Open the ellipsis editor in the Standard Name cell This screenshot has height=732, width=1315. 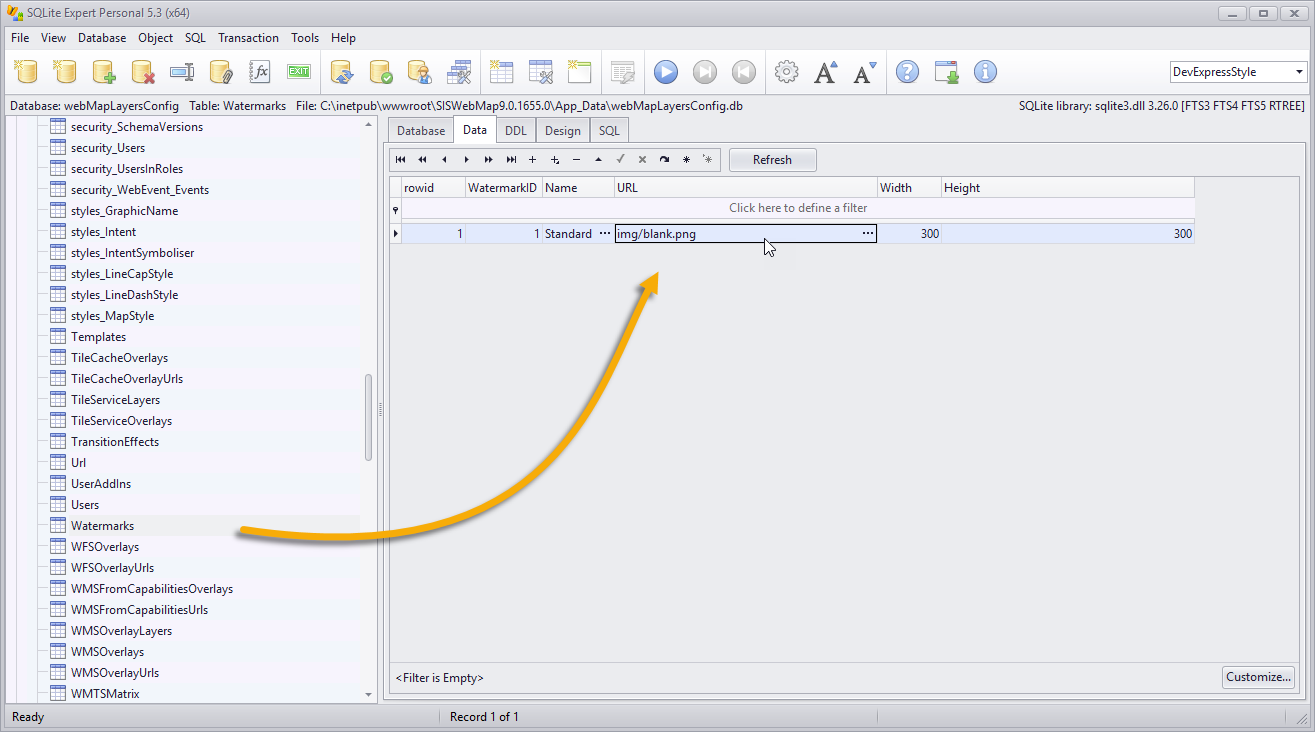tap(604, 233)
